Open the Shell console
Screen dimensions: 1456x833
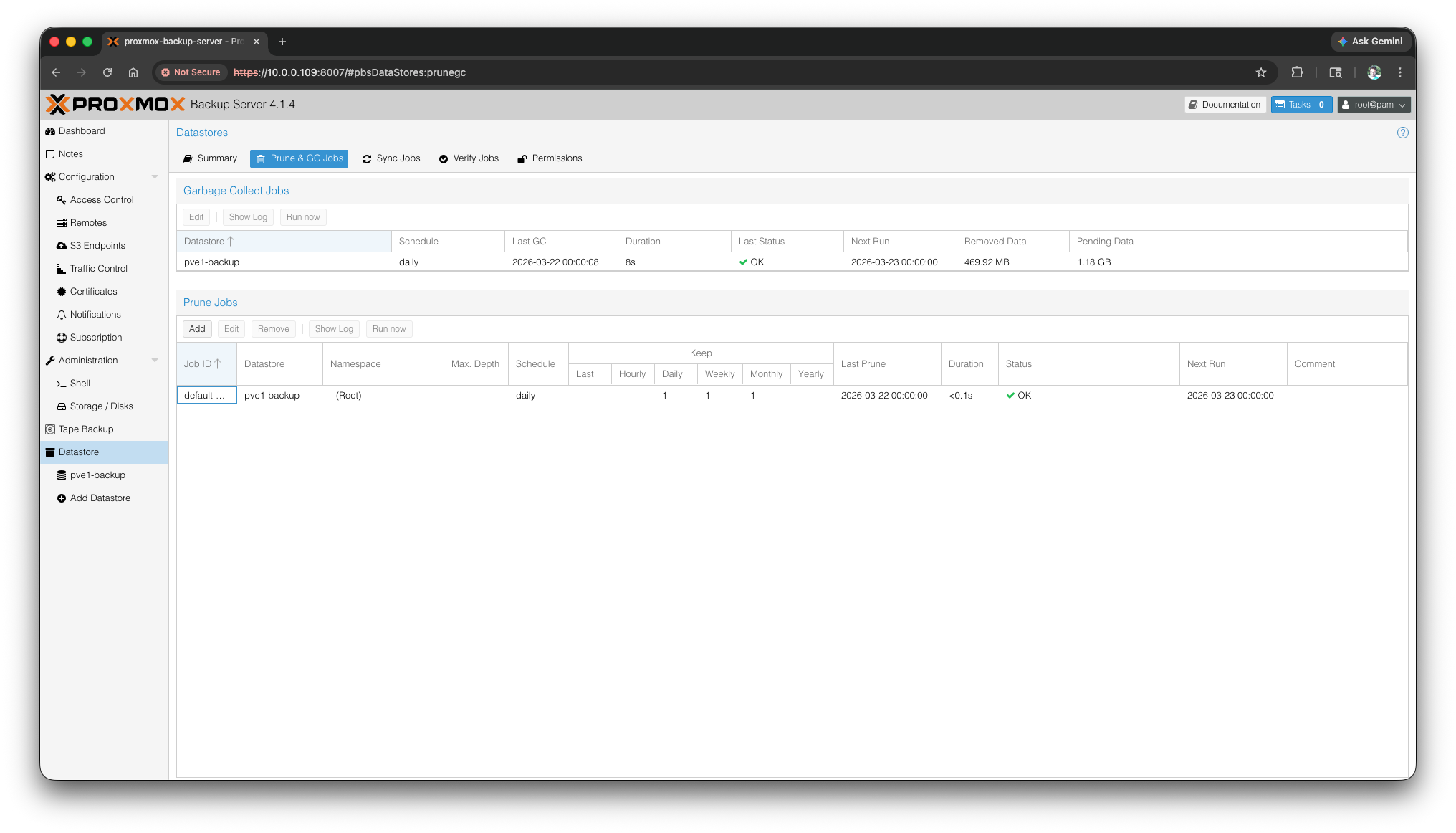(x=80, y=384)
